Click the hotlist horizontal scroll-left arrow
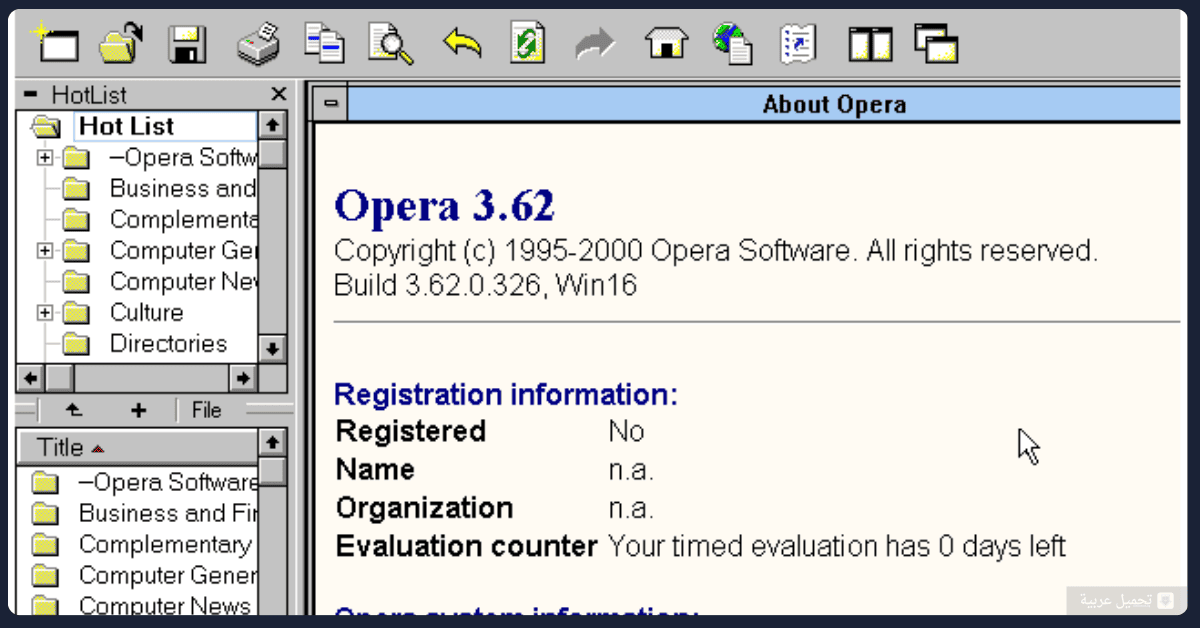The width and height of the screenshot is (1200, 628). pos(31,378)
